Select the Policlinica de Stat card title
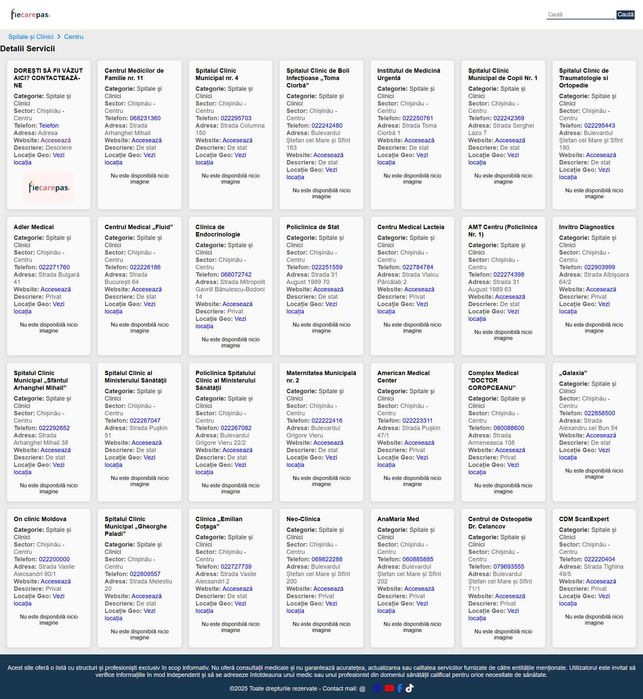The image size is (643, 699). pos(313,227)
